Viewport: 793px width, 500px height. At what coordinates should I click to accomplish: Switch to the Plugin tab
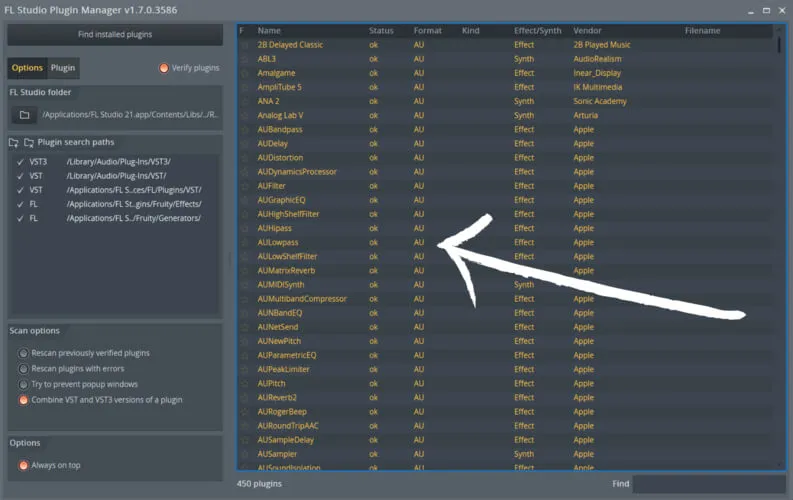coord(63,68)
